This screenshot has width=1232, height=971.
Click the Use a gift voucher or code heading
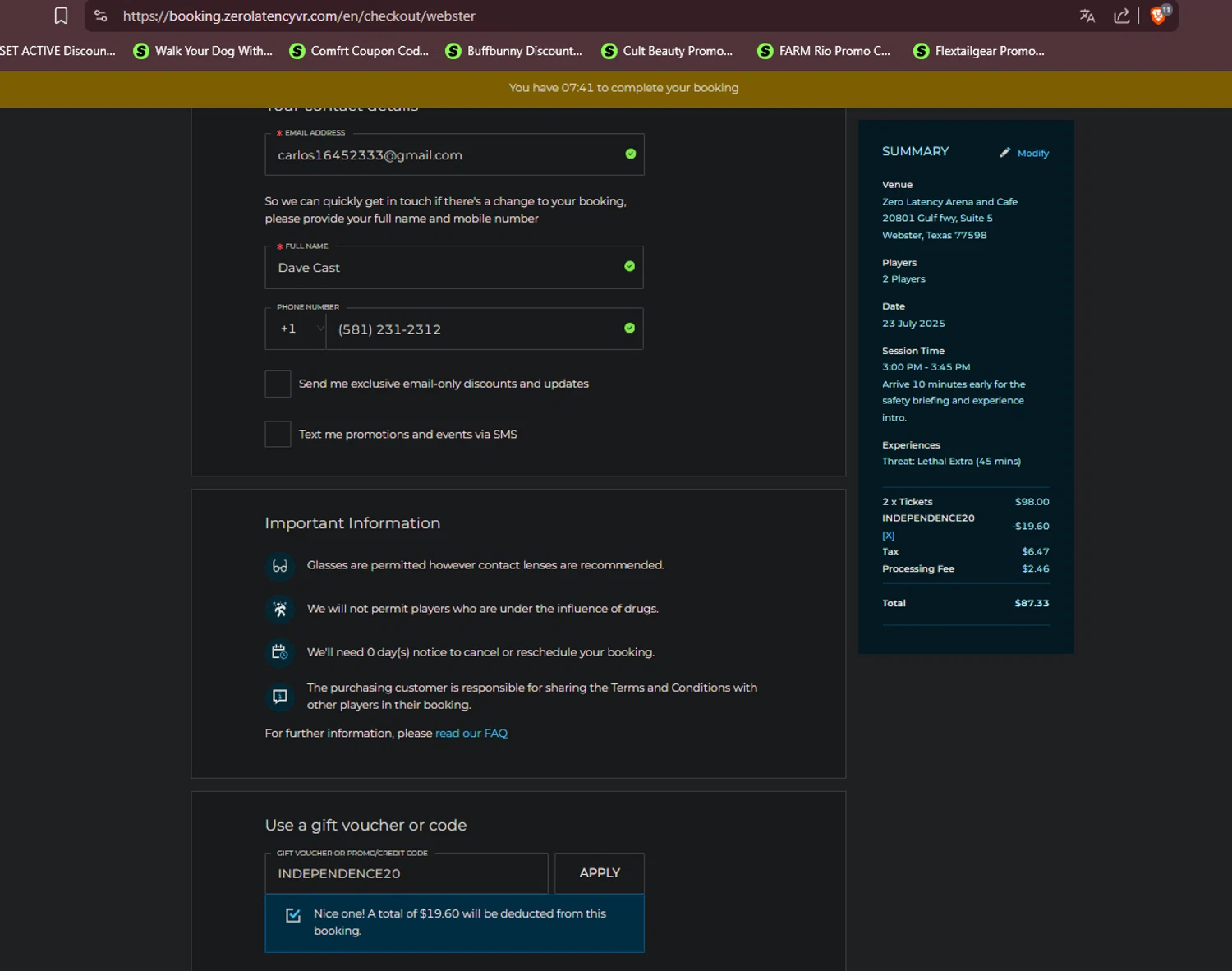click(x=365, y=825)
